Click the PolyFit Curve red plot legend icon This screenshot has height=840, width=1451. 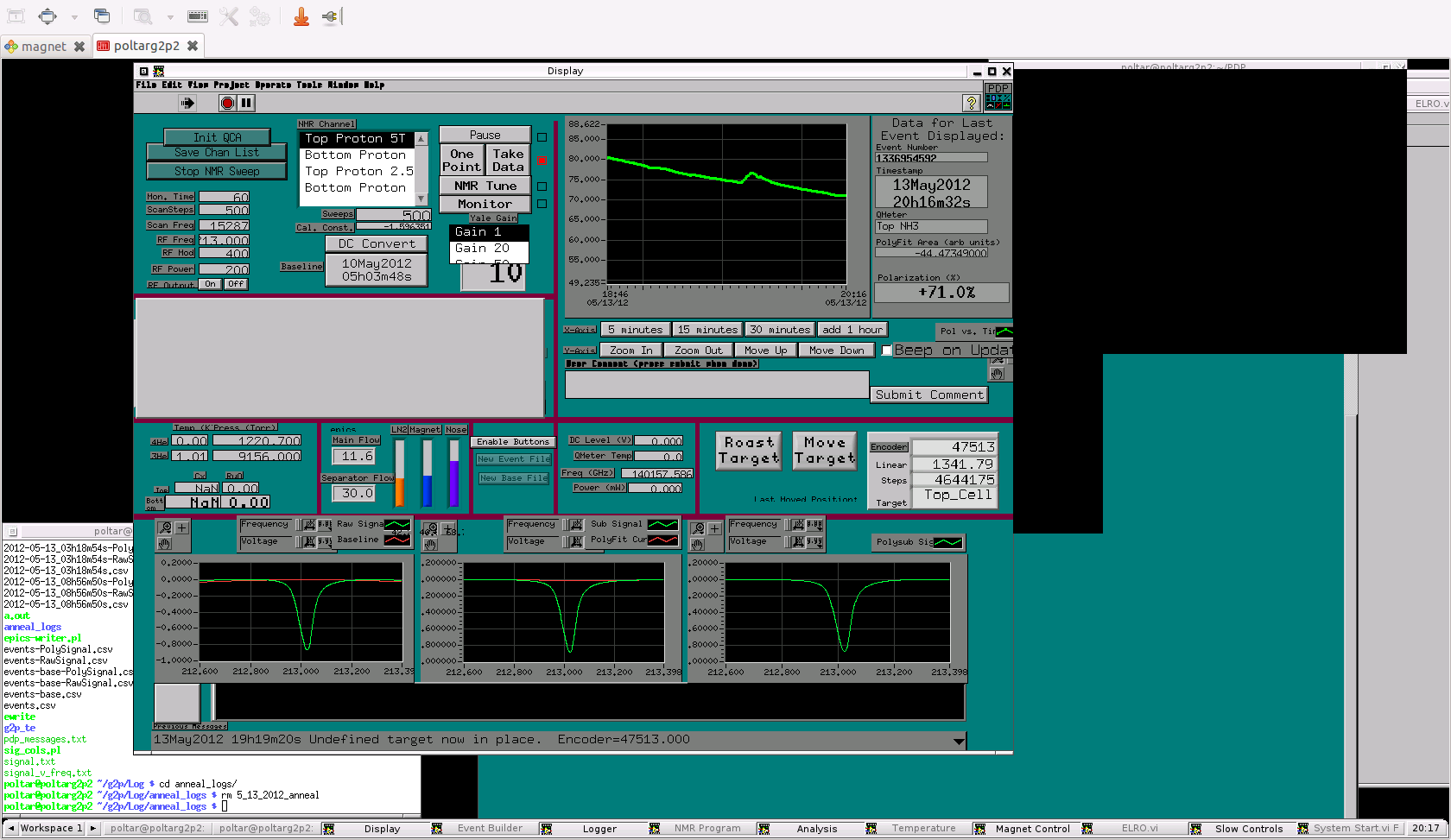pos(662,540)
